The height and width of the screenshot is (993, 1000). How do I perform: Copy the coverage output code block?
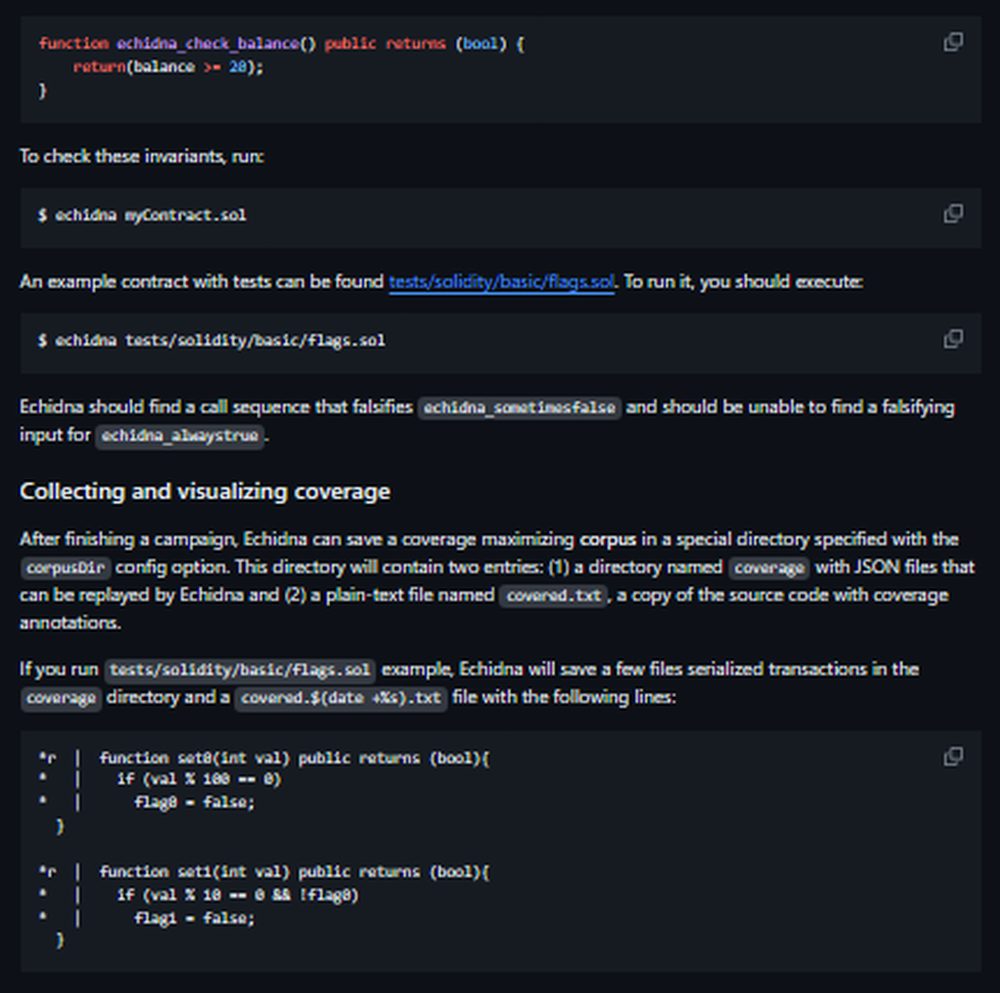(953, 756)
